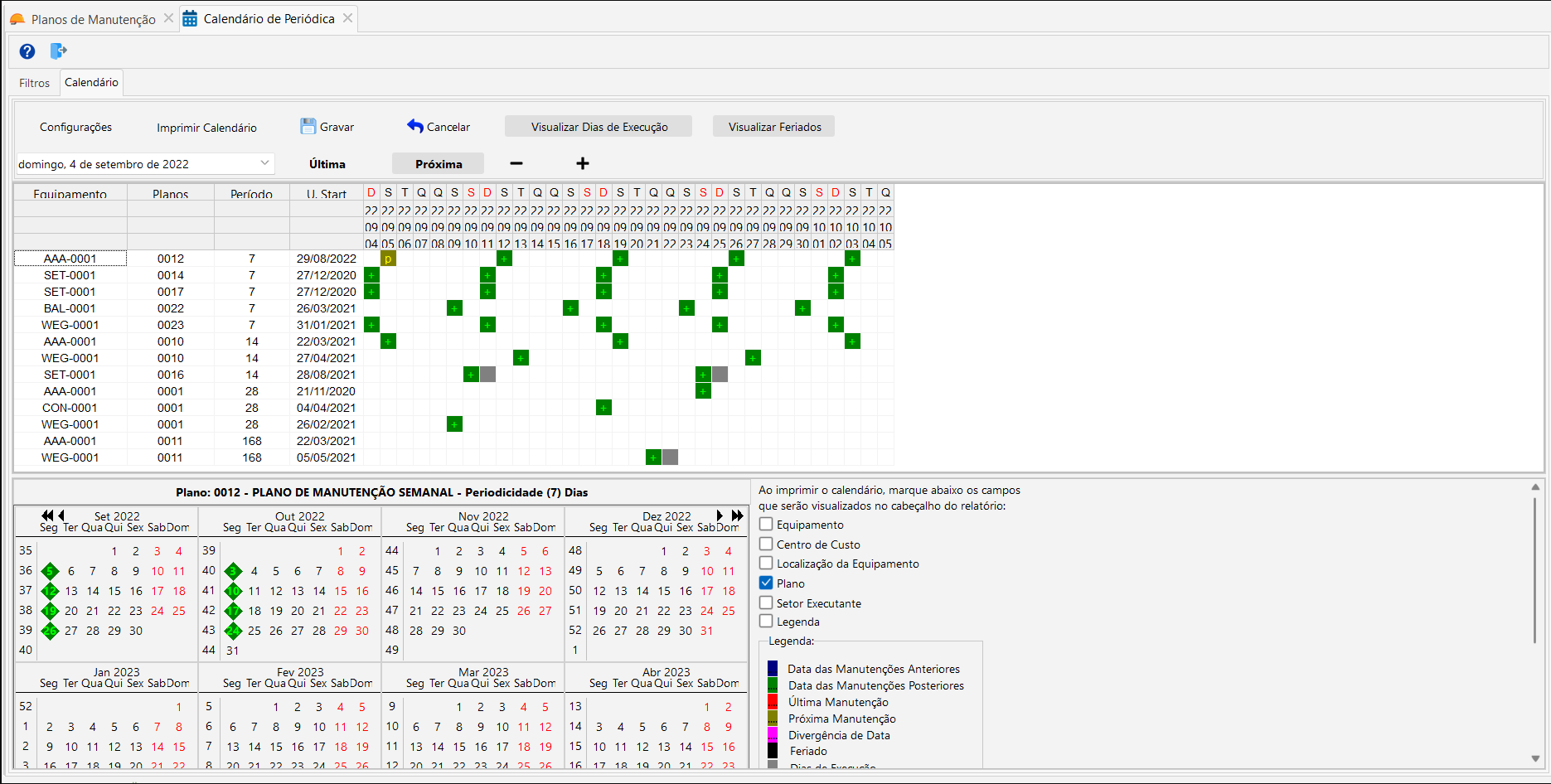Click the plus zoom-in icon
Image resolution: width=1551 pixels, height=784 pixels.
pyautogui.click(x=583, y=163)
